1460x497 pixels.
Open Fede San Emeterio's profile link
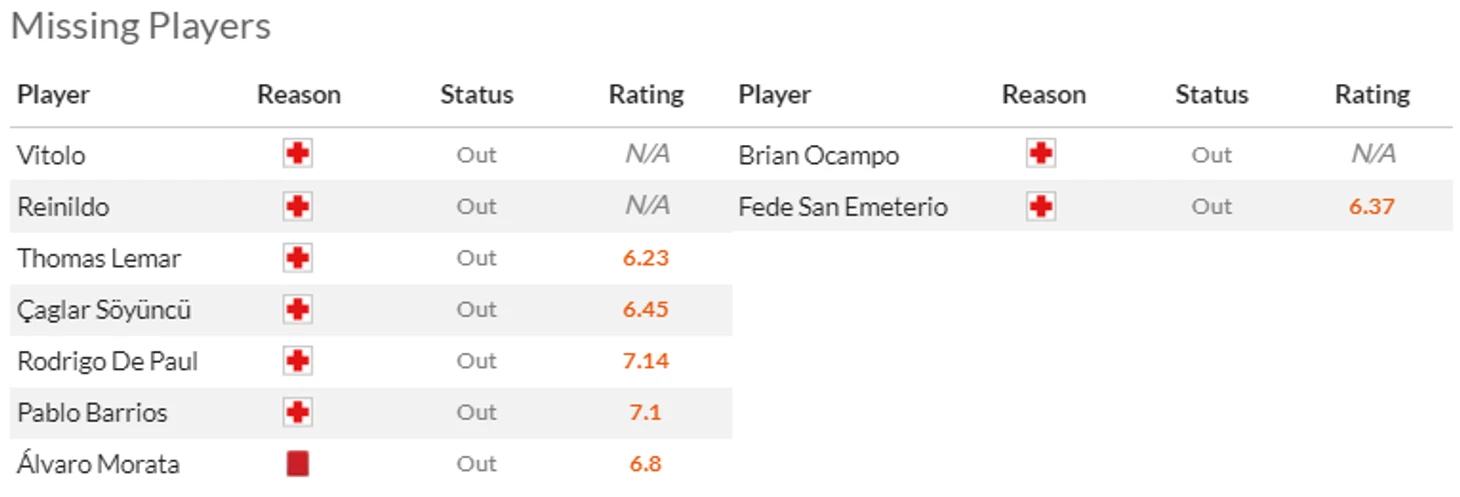tap(843, 207)
